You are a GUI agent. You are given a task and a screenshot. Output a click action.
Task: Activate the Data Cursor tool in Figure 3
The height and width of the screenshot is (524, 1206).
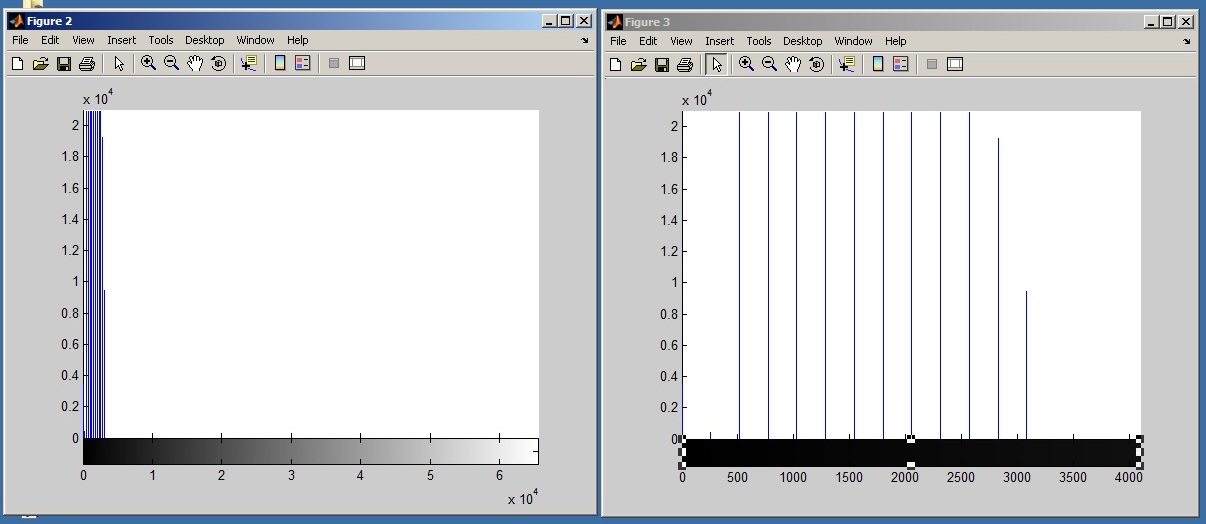tap(847, 64)
